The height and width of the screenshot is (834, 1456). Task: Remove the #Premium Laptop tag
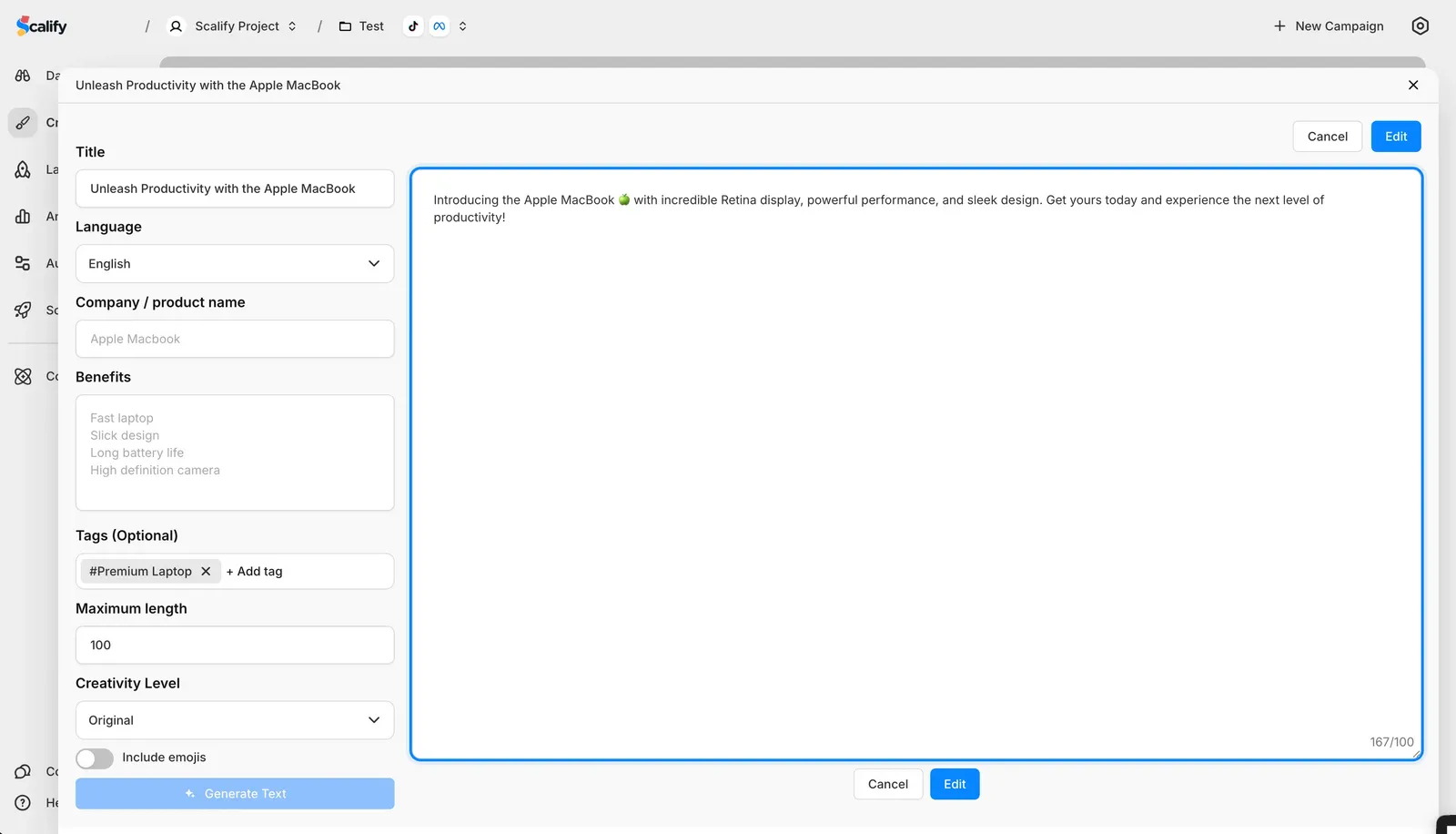pos(206,572)
